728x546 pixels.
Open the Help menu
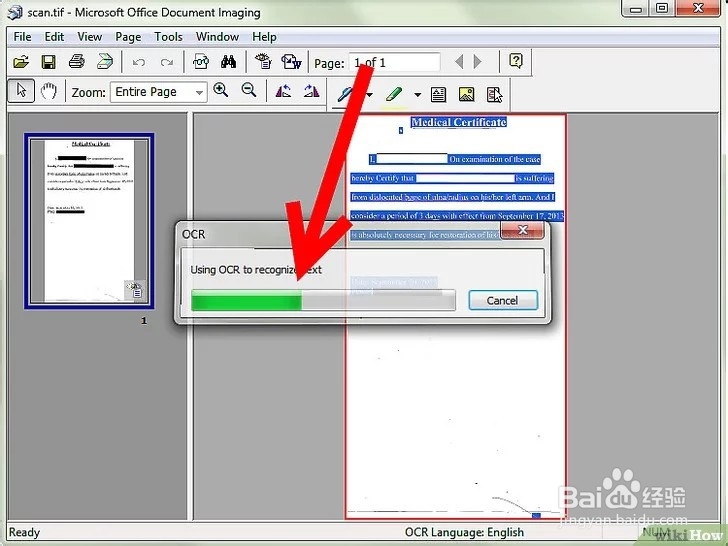coord(264,37)
